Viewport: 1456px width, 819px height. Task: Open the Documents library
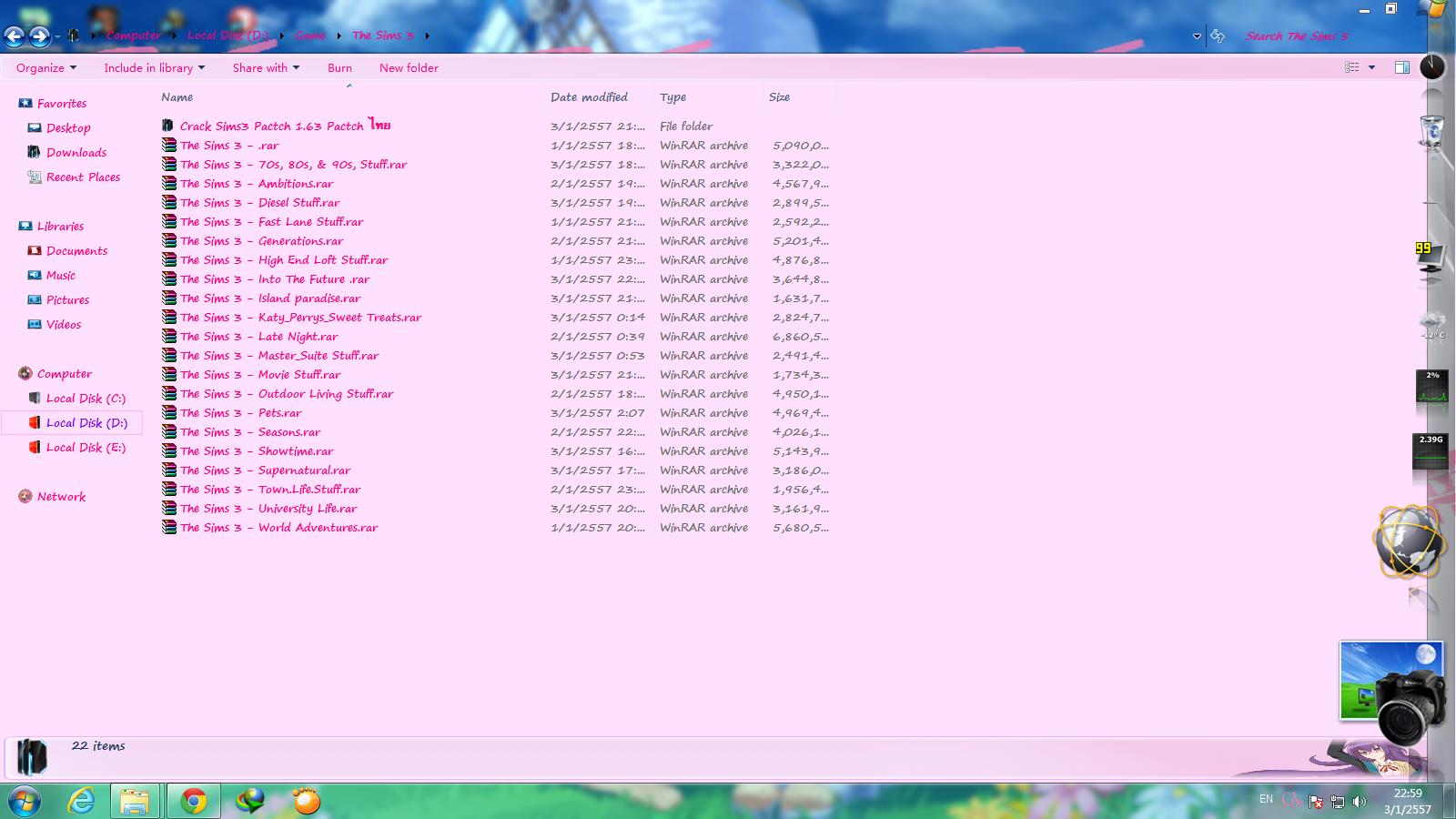(x=76, y=251)
